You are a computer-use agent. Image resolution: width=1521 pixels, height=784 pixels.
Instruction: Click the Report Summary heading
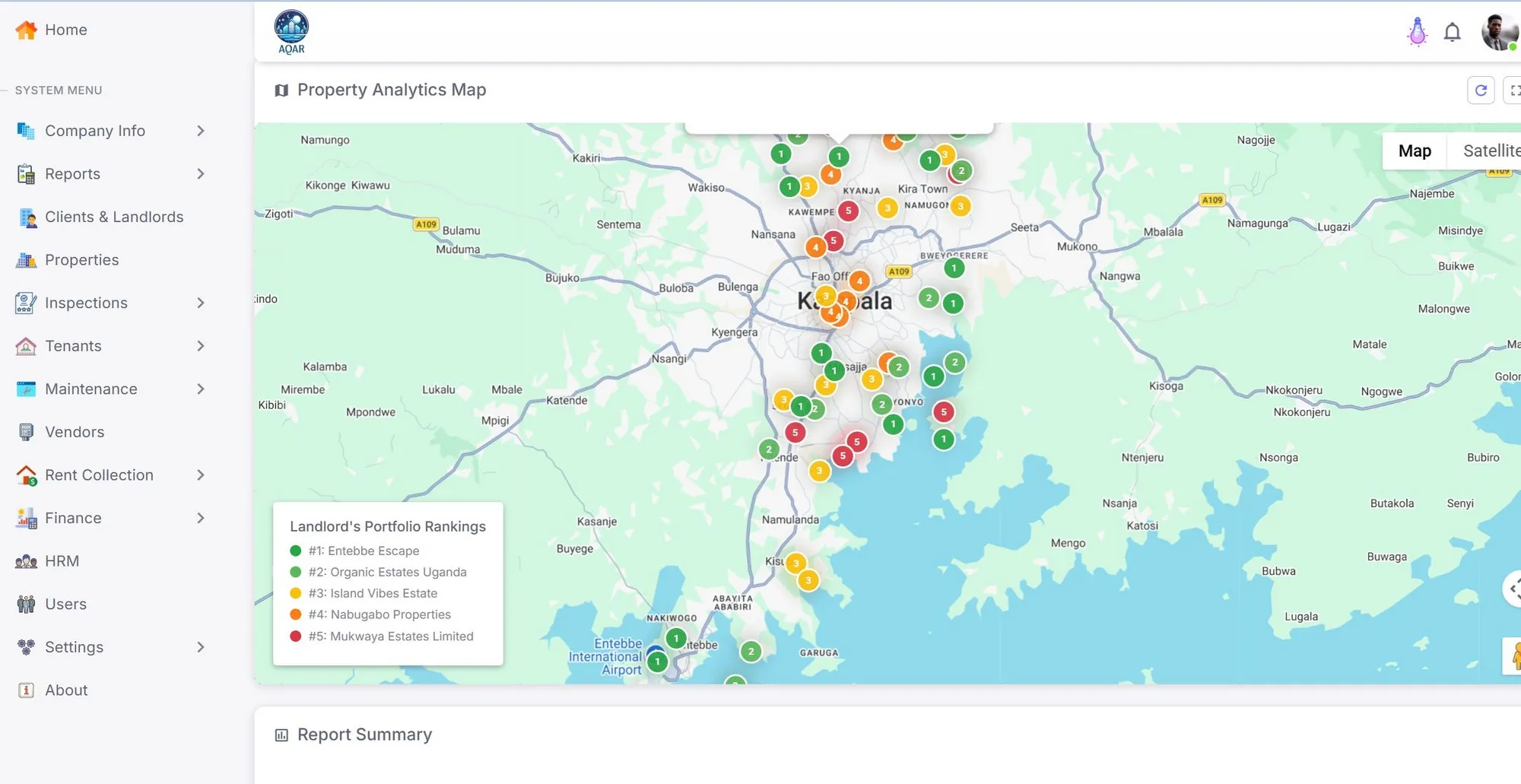coord(364,735)
